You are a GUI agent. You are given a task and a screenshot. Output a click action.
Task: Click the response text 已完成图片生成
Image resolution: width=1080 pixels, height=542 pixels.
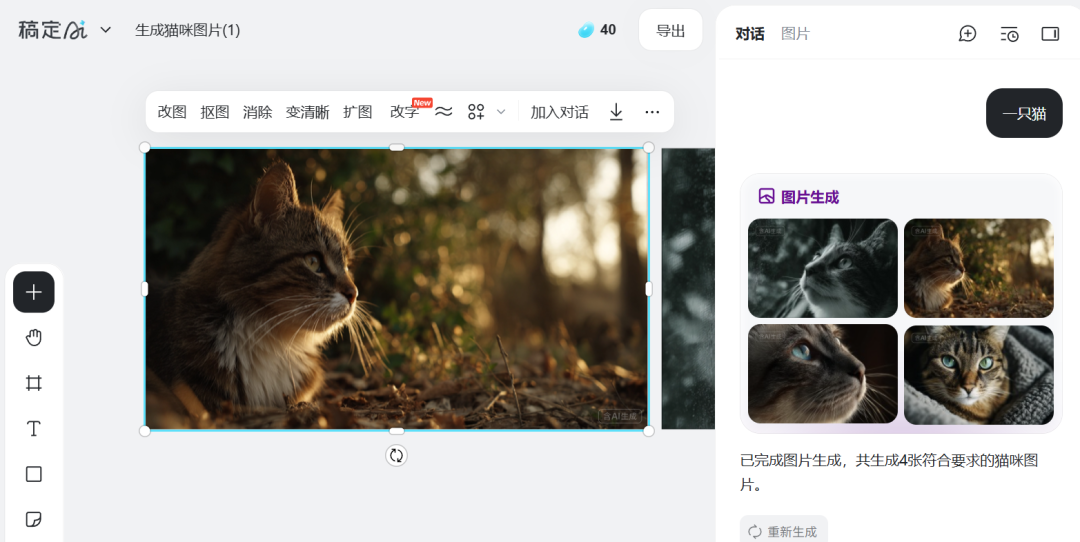tap(791, 461)
